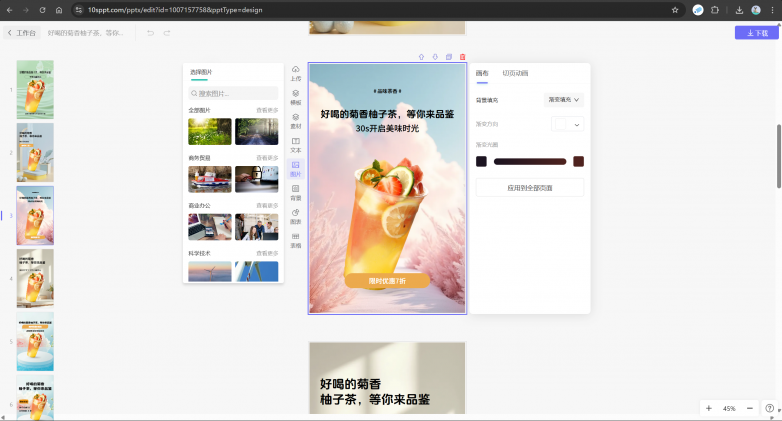Open the browser profile avatar
Viewport: 782px width, 421px height.
tap(756, 10)
